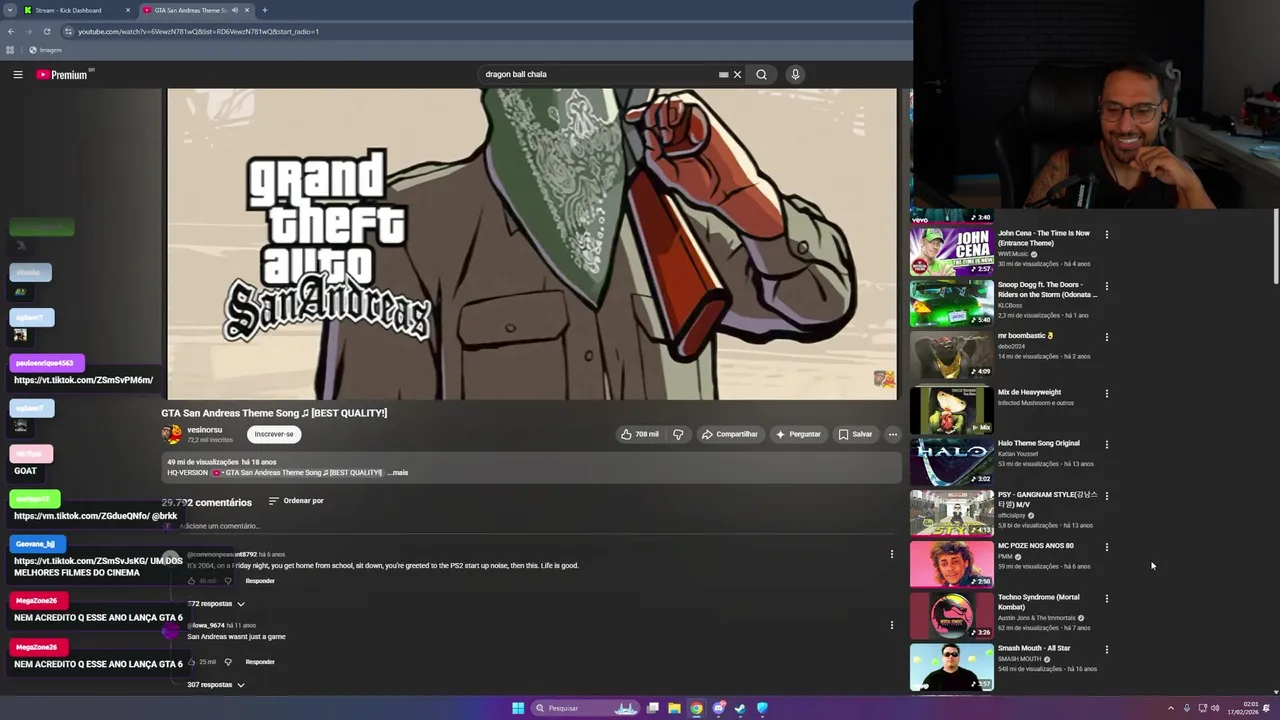This screenshot has height=720, width=1280.
Task: Open options for the Iowa_9674 comment
Action: (892, 626)
